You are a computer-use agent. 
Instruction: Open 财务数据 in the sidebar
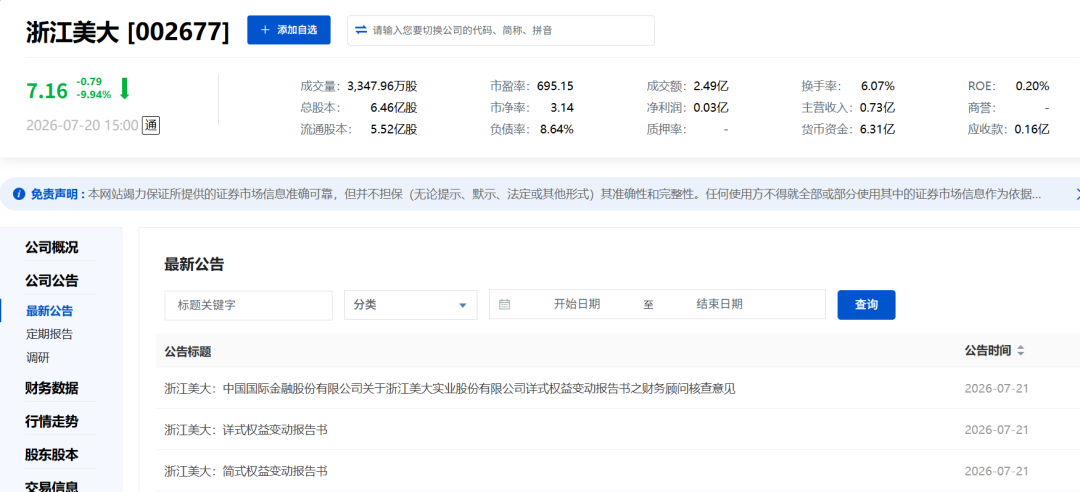52,388
